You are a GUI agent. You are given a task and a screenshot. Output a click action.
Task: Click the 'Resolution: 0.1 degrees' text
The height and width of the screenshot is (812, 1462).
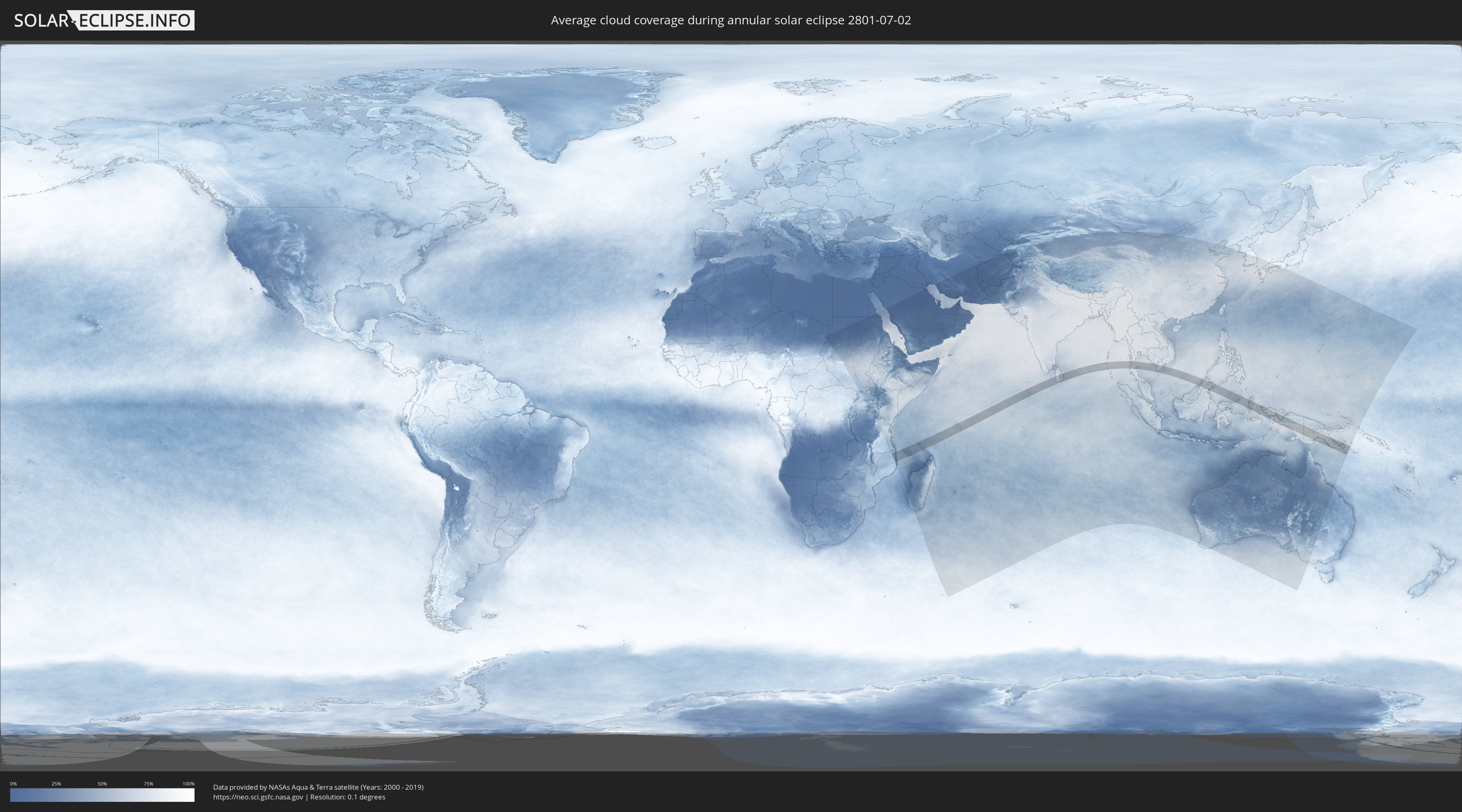pos(347,797)
